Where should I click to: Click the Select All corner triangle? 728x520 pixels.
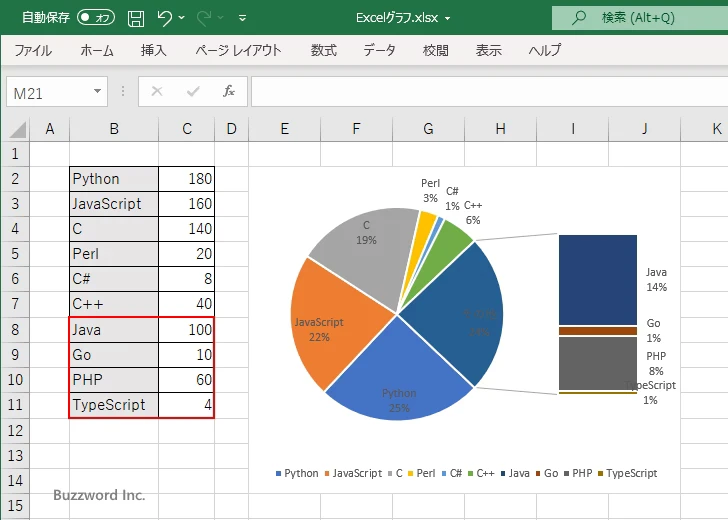pos(17,130)
